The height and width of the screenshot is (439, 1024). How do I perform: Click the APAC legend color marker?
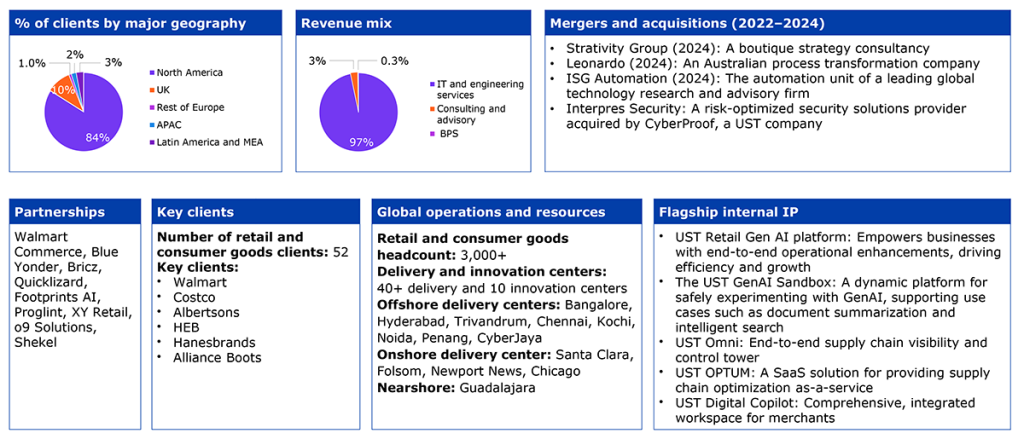tap(152, 125)
